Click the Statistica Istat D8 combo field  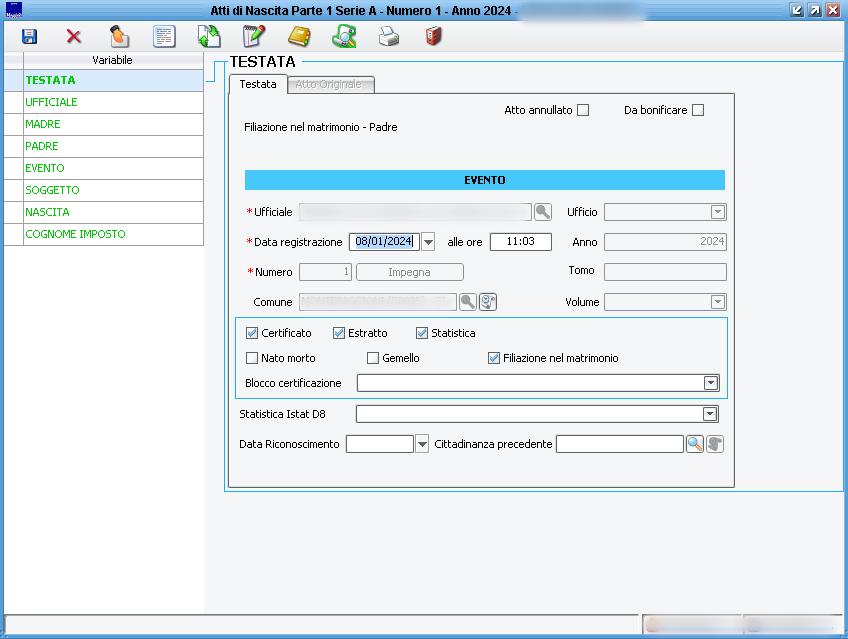point(537,414)
